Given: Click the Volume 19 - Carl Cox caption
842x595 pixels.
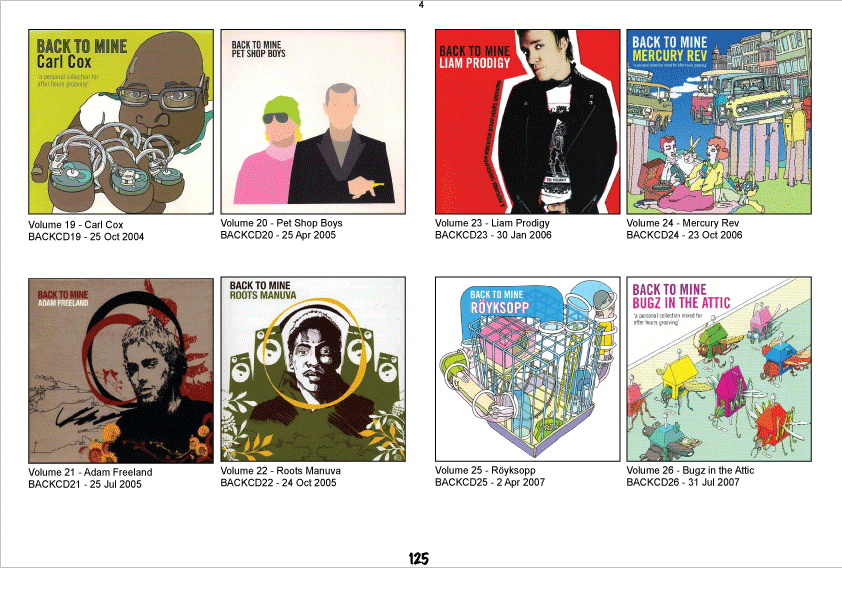Looking at the screenshot, I should (x=76, y=225).
